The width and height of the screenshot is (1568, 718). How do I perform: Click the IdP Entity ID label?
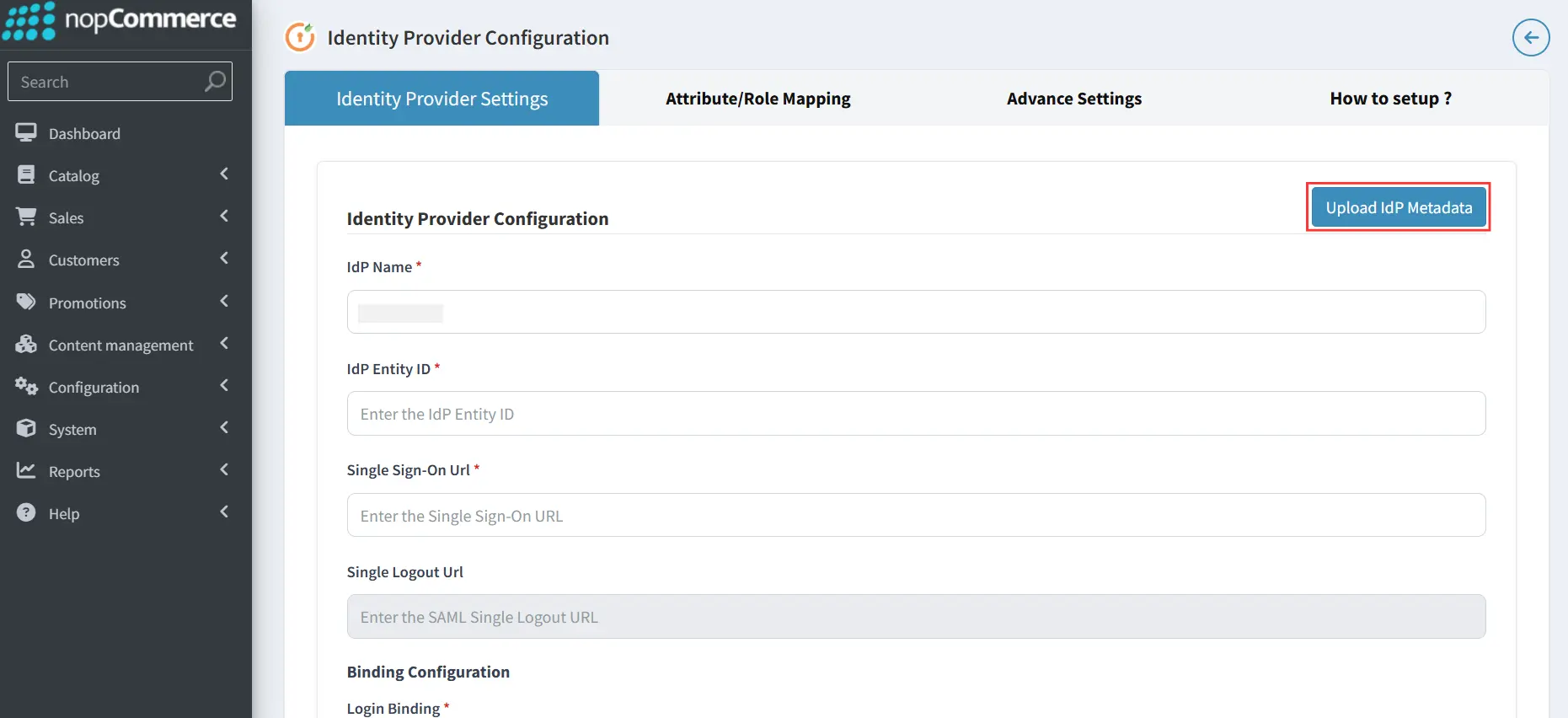[x=388, y=368]
